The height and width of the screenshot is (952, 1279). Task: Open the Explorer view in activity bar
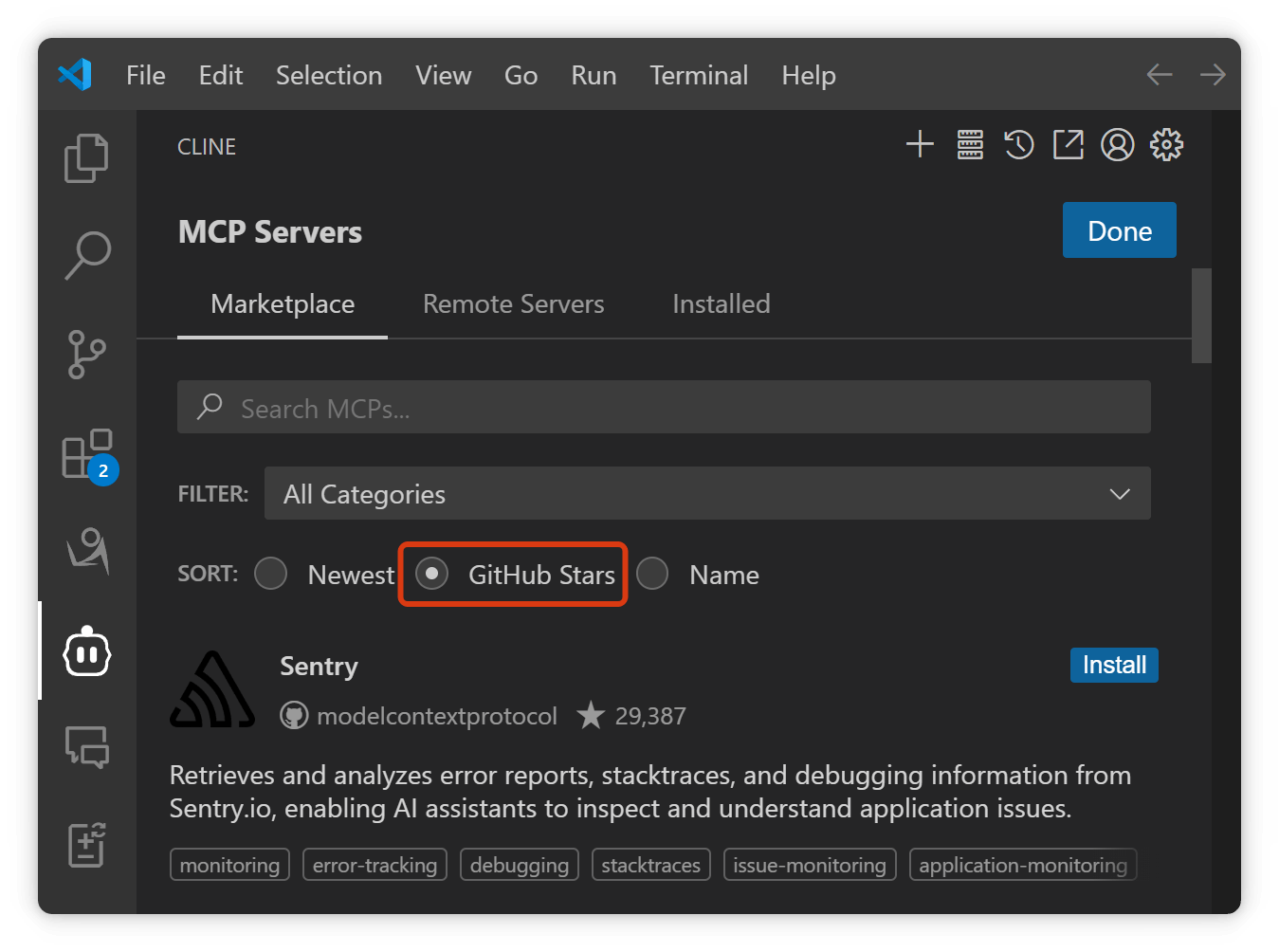(86, 157)
